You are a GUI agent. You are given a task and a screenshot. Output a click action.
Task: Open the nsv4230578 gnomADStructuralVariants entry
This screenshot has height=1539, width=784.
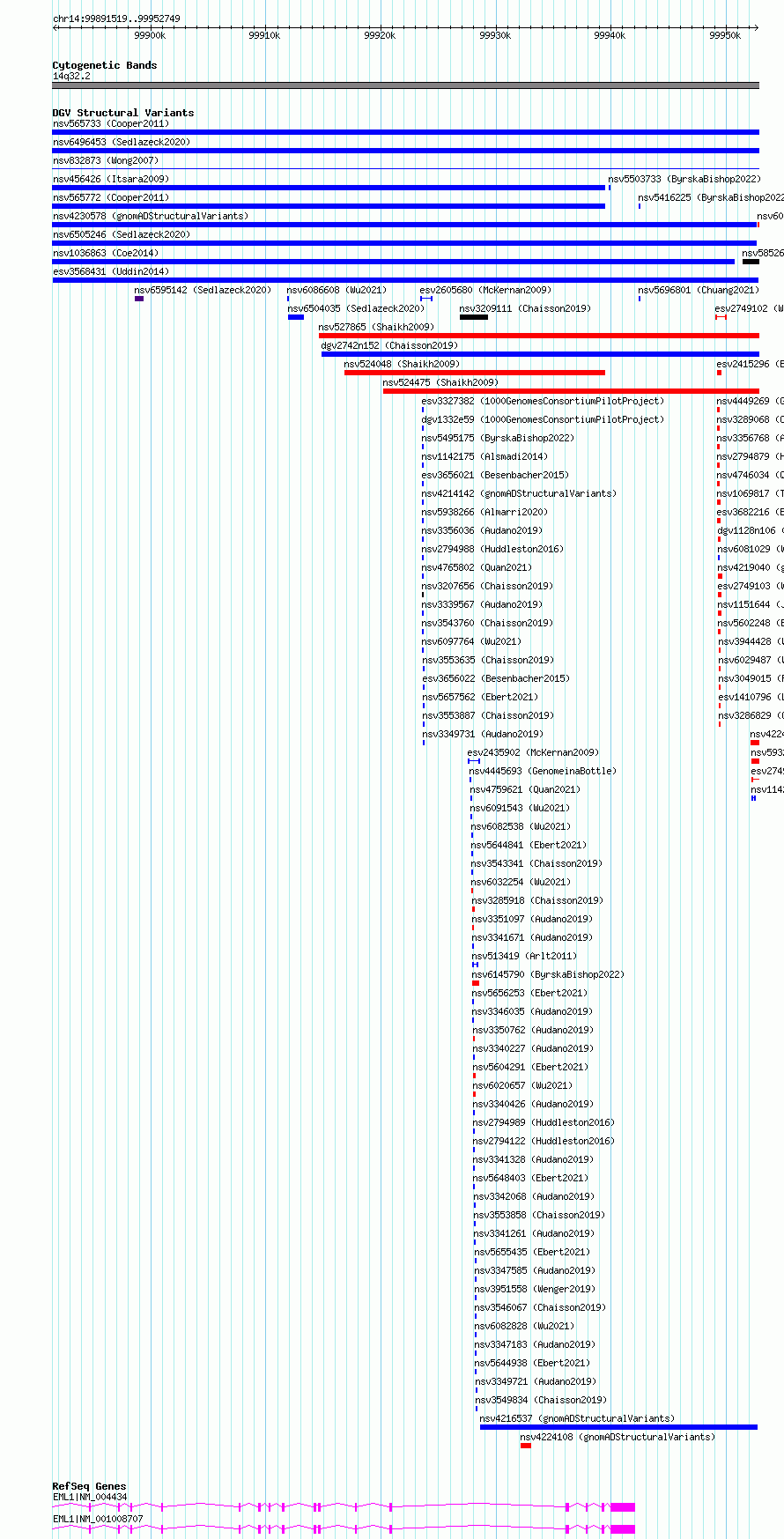(x=150, y=217)
